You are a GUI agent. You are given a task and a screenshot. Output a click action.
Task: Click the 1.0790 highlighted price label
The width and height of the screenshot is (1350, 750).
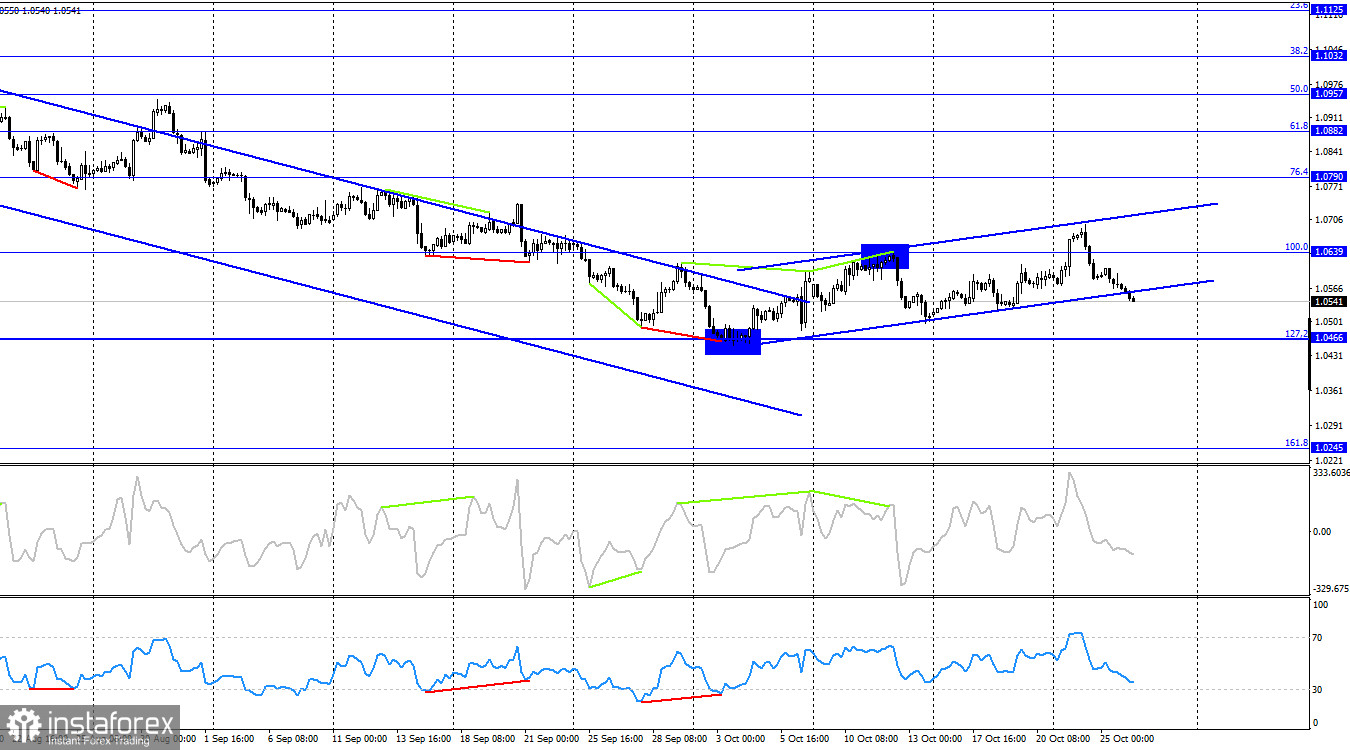[x=1328, y=177]
